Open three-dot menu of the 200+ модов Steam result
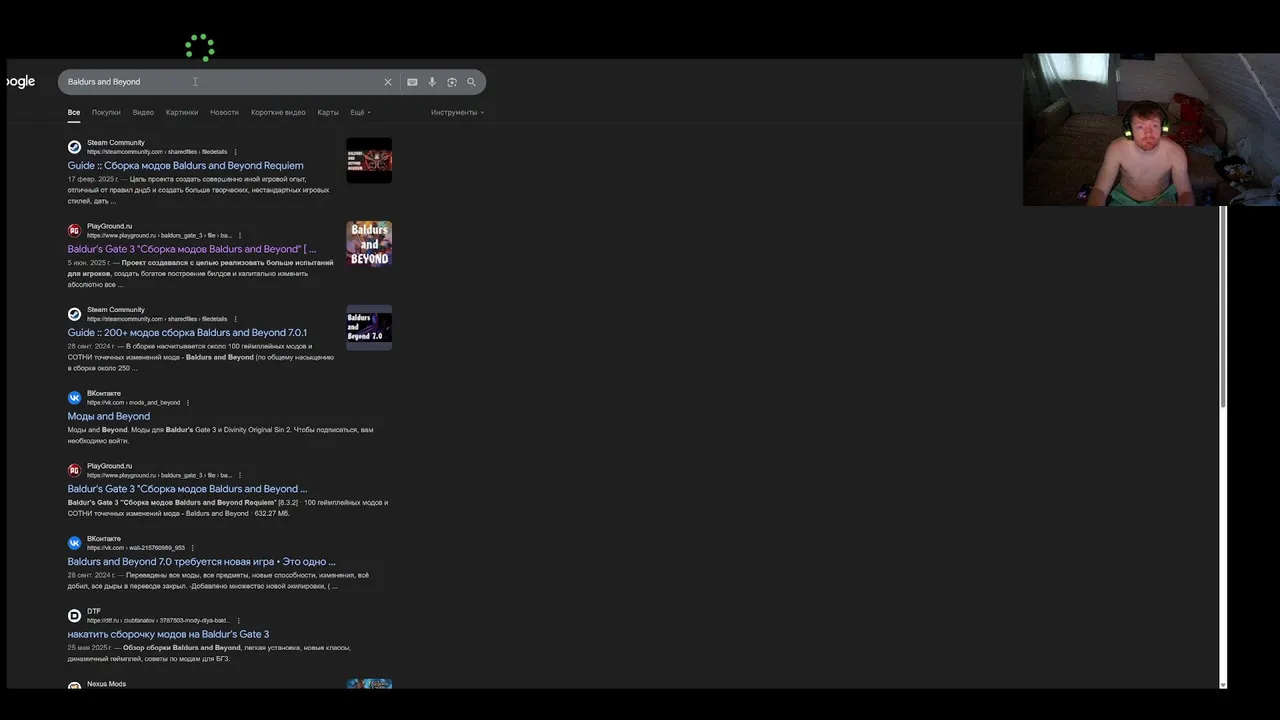The height and width of the screenshot is (720, 1280). pos(235,319)
